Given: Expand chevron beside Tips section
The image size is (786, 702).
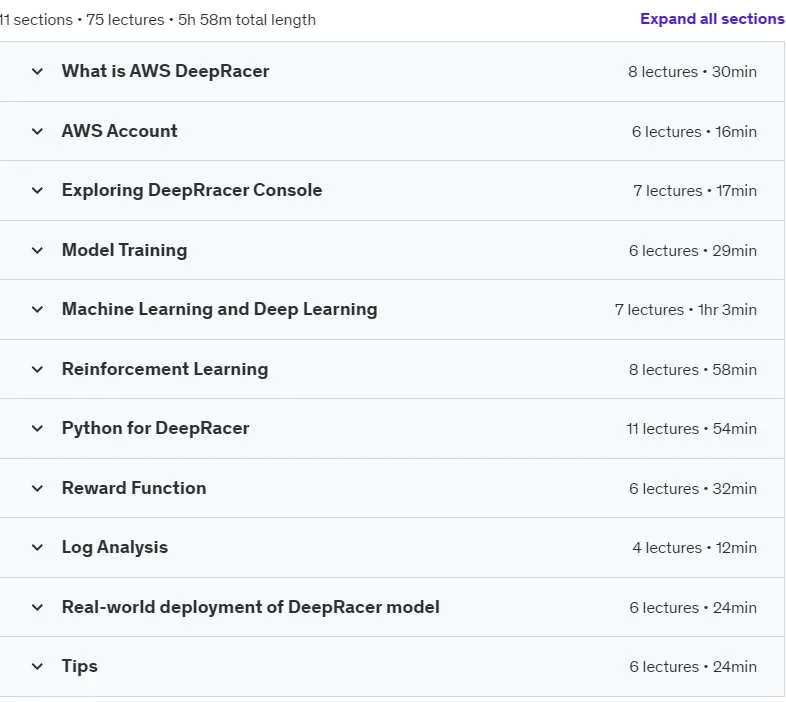Looking at the screenshot, I should (x=37, y=666).
